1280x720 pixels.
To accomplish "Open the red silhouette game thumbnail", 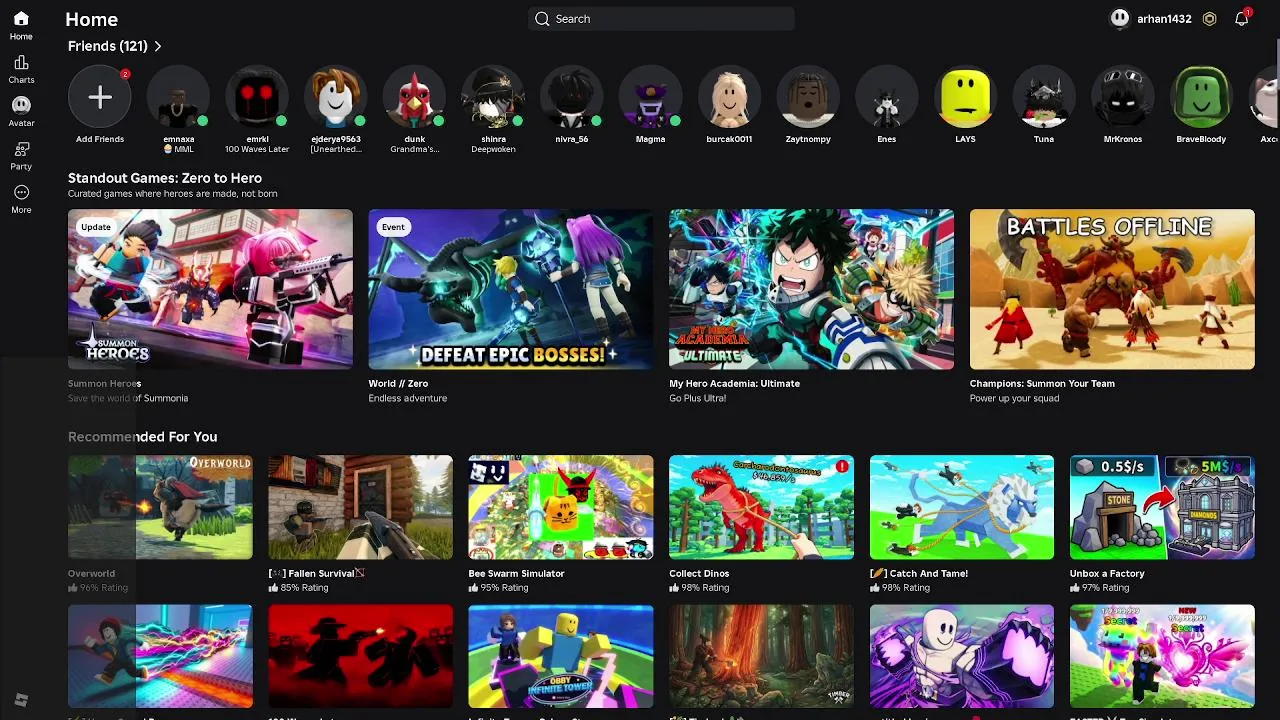I will [360, 656].
